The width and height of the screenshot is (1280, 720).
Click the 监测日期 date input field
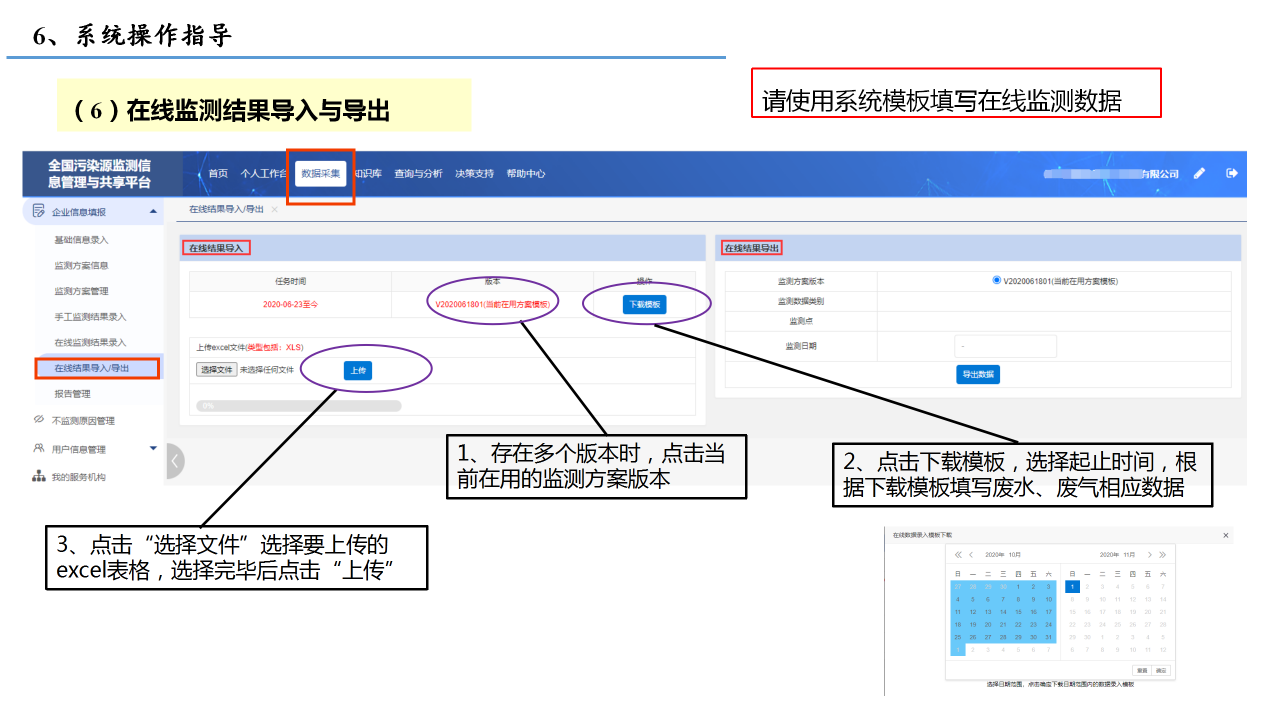1005,346
